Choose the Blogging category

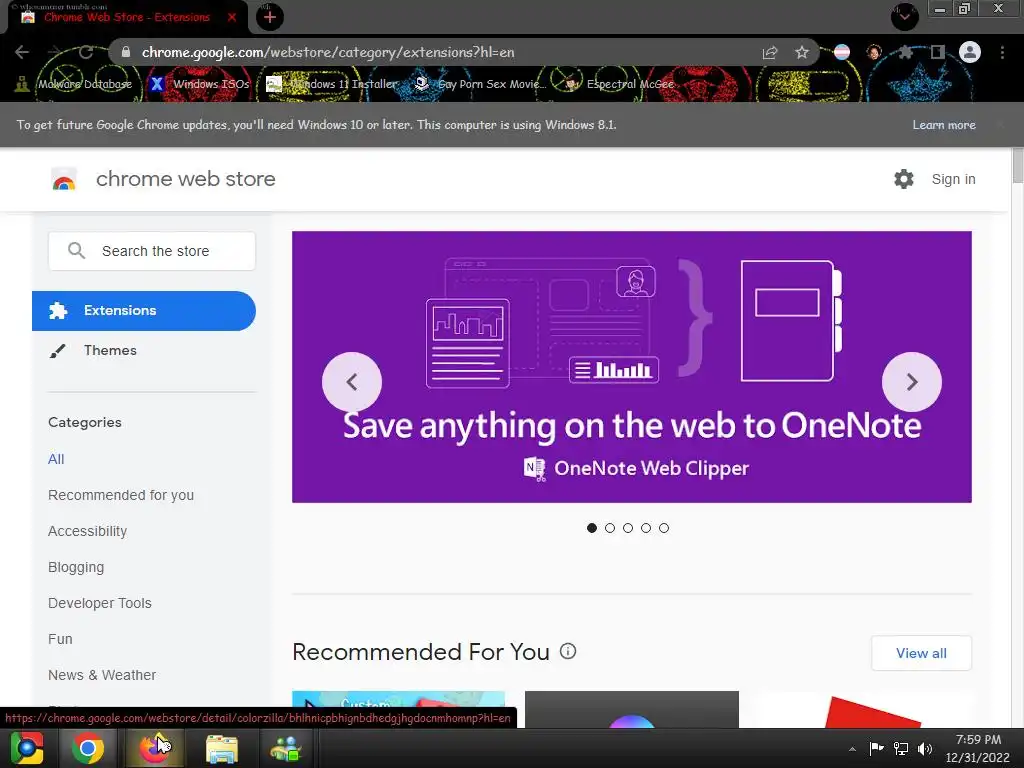76,567
